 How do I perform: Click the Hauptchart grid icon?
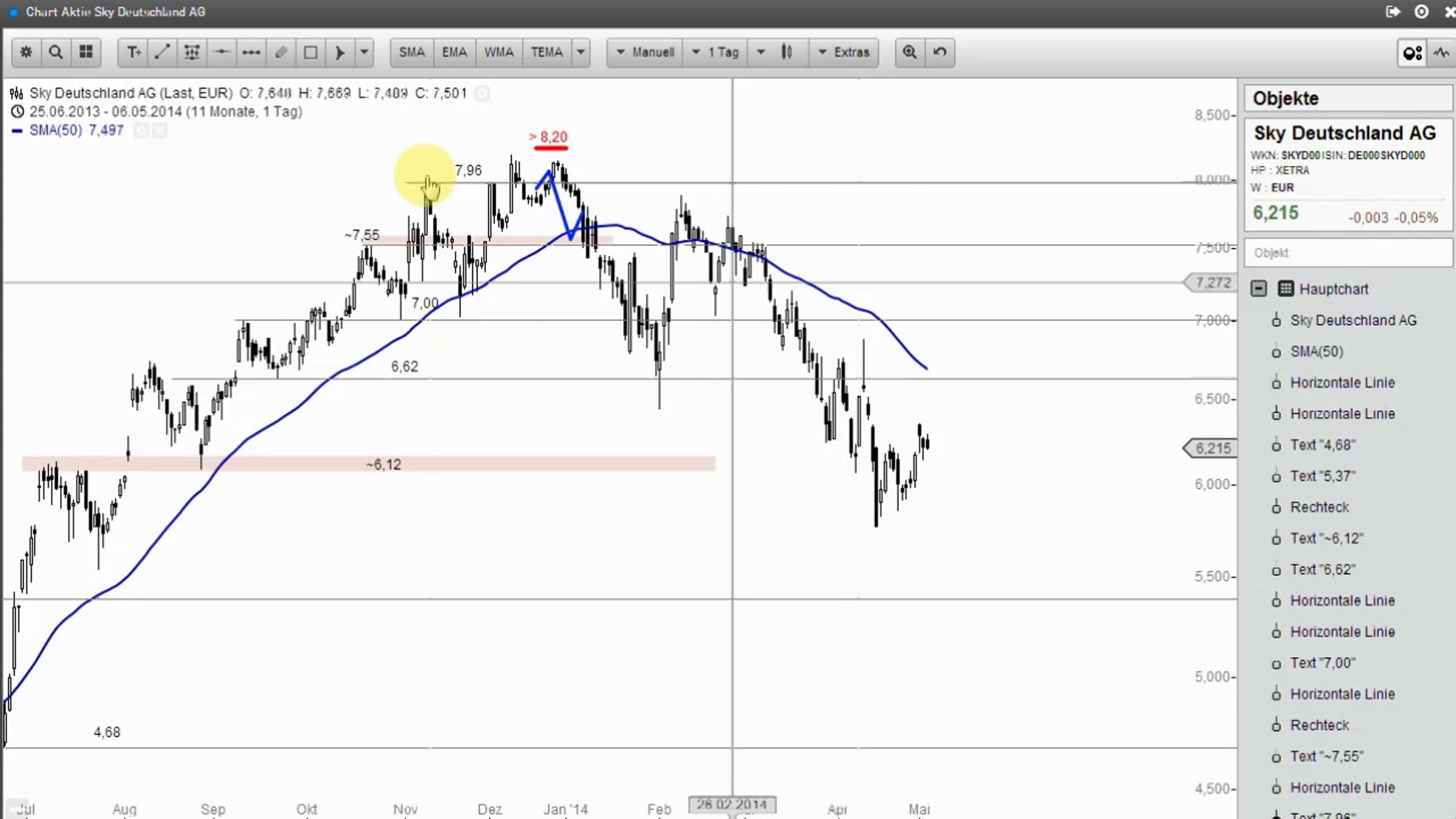(1286, 289)
